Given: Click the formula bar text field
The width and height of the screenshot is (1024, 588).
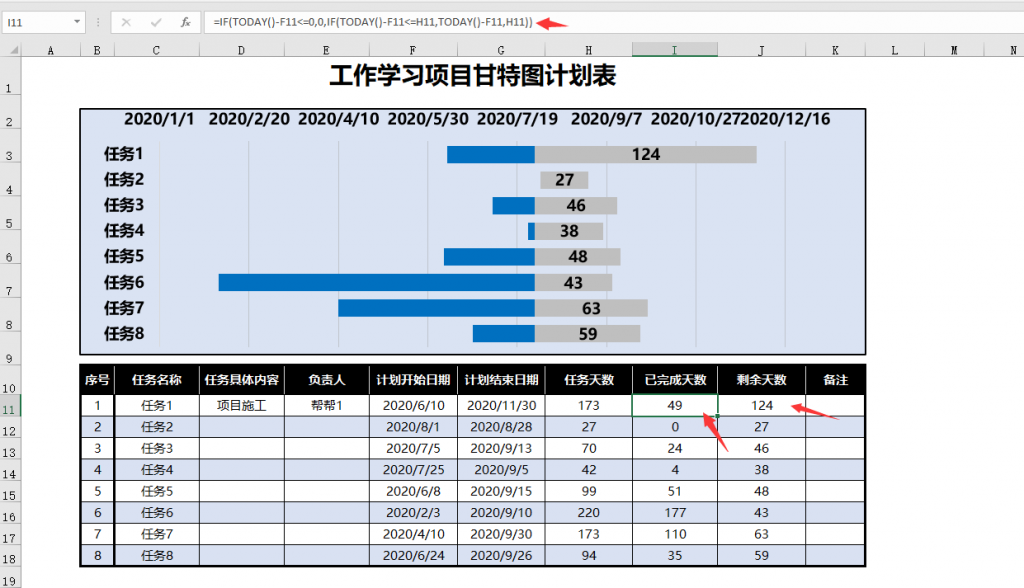Looking at the screenshot, I should click(614, 22).
